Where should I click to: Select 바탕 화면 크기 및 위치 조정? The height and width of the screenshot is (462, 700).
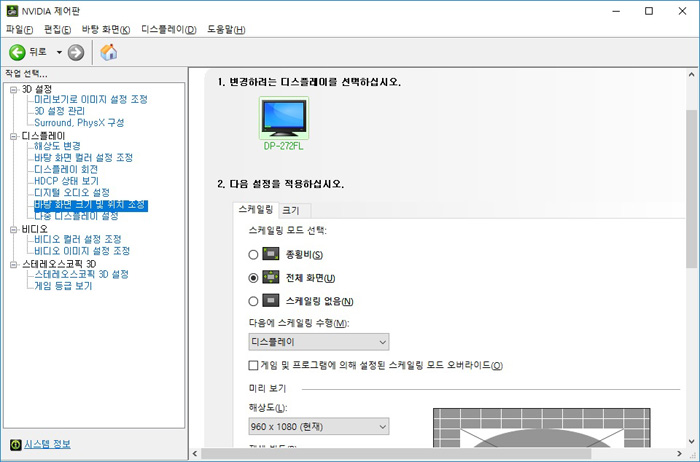91,204
